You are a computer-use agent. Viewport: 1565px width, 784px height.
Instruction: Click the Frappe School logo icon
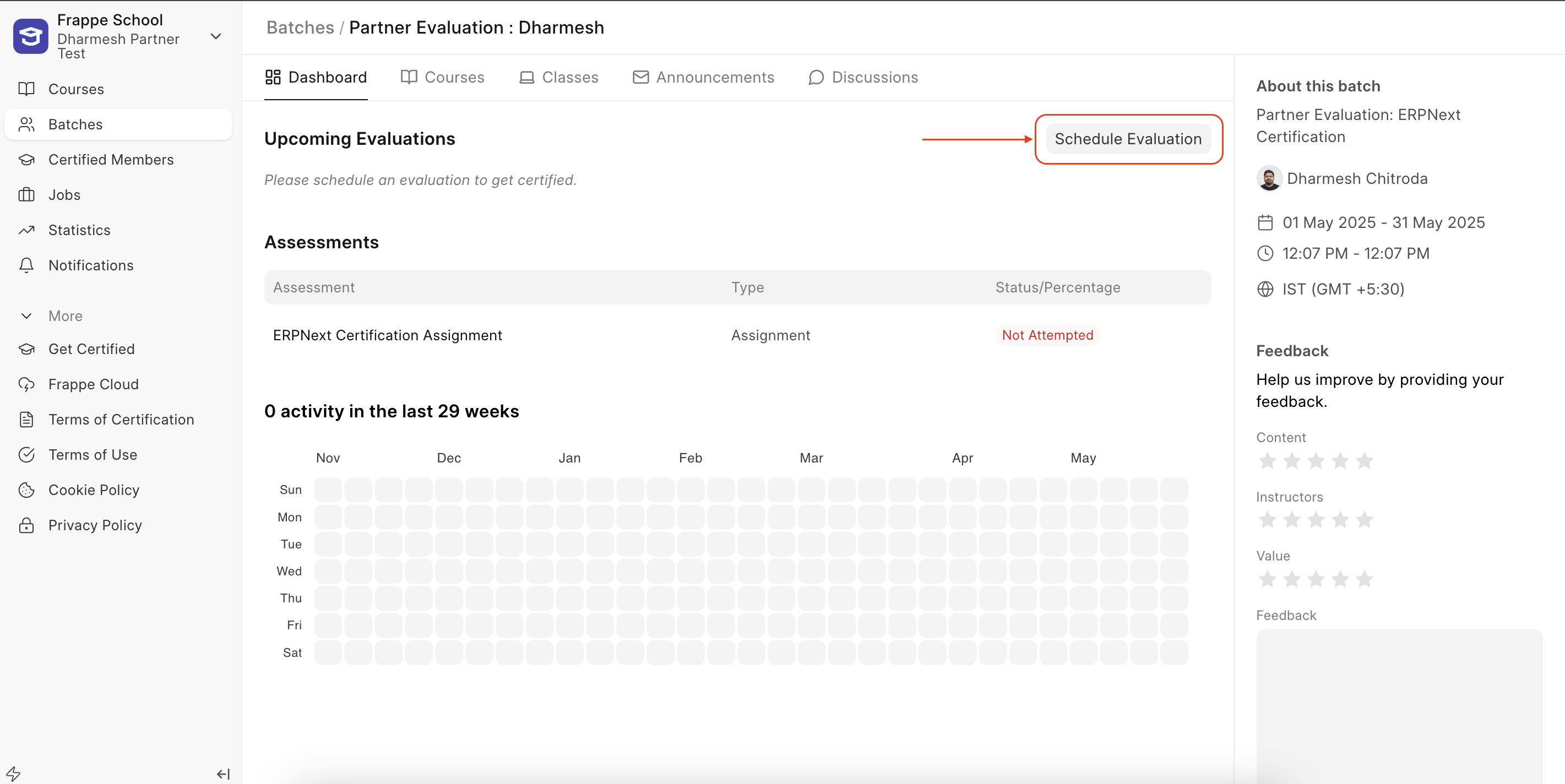coord(30,36)
